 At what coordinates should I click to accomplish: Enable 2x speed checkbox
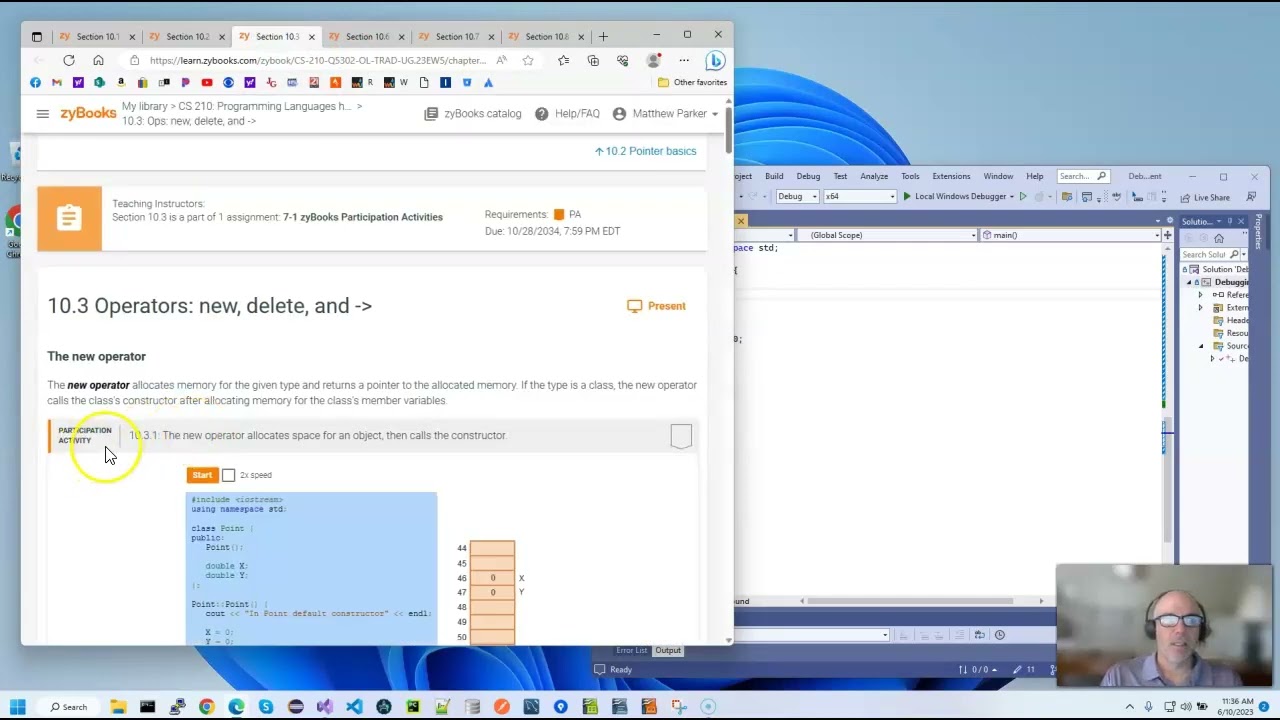228,475
